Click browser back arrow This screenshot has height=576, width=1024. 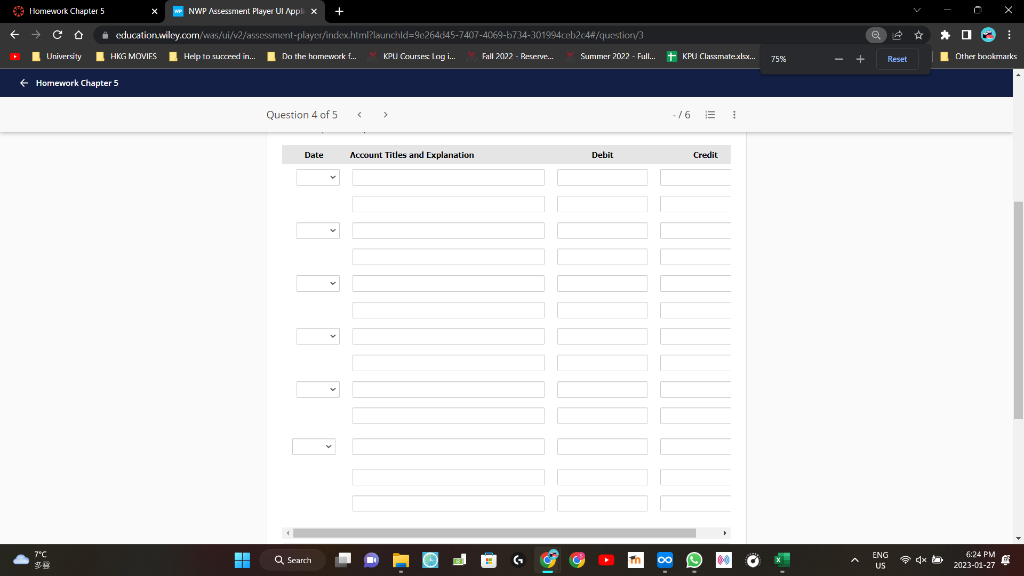pos(14,35)
